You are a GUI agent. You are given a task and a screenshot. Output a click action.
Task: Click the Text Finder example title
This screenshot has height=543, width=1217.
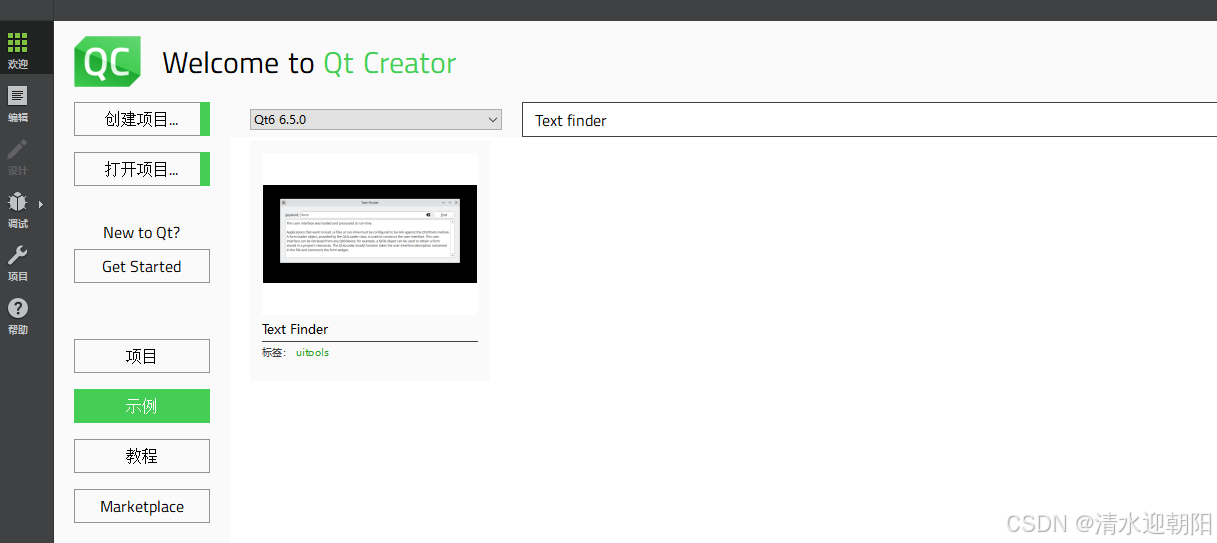pos(295,329)
